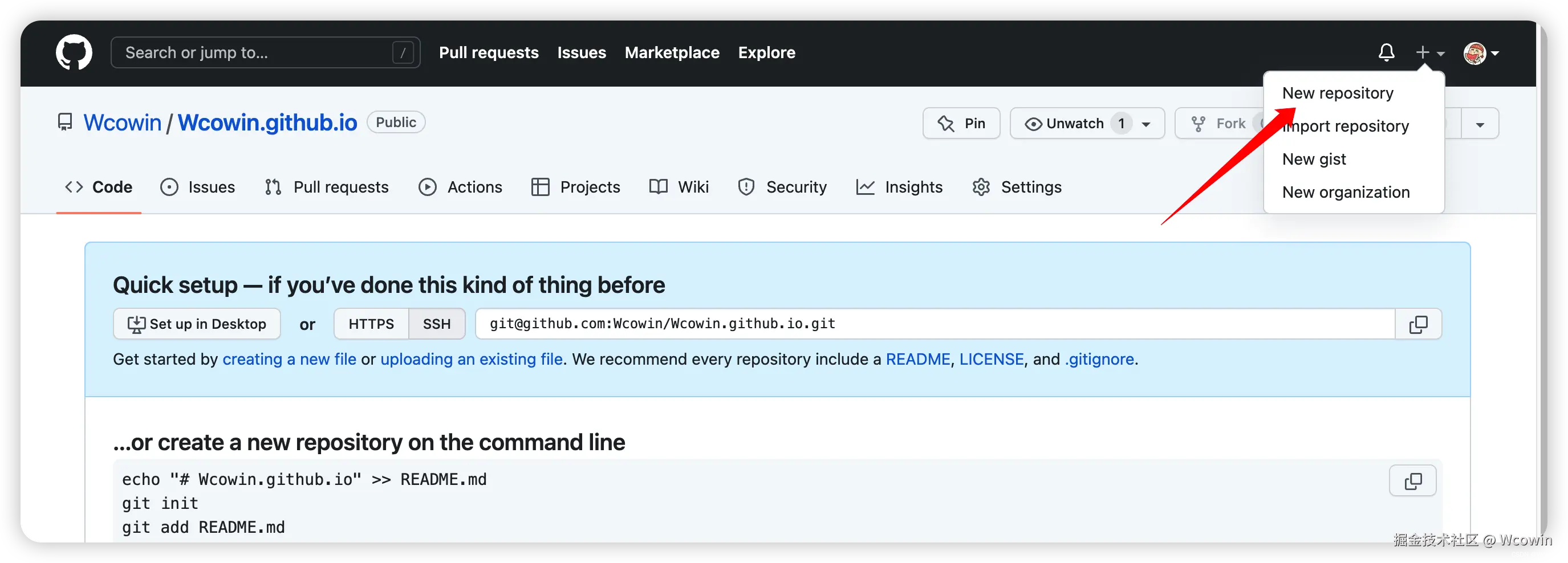Follow the creating a new file link
This screenshot has width=1568, height=563.
tap(289, 359)
